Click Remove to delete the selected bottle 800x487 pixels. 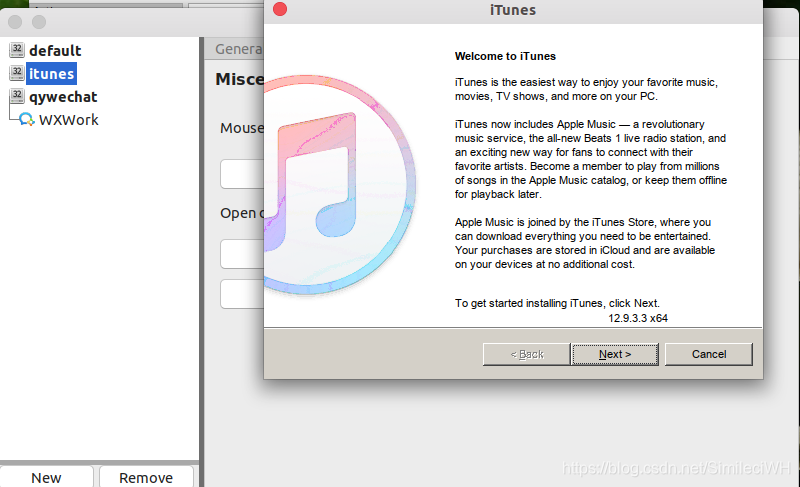(146, 477)
